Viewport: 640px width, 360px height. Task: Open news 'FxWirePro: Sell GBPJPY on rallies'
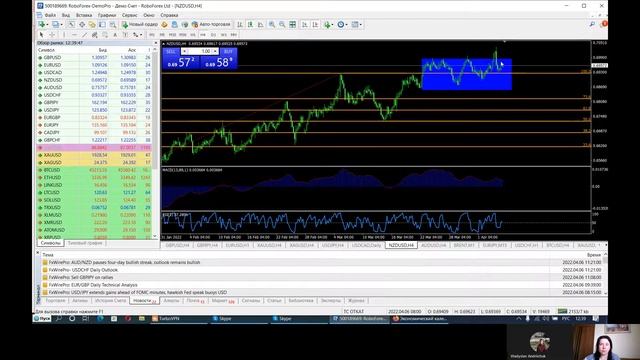[81, 278]
